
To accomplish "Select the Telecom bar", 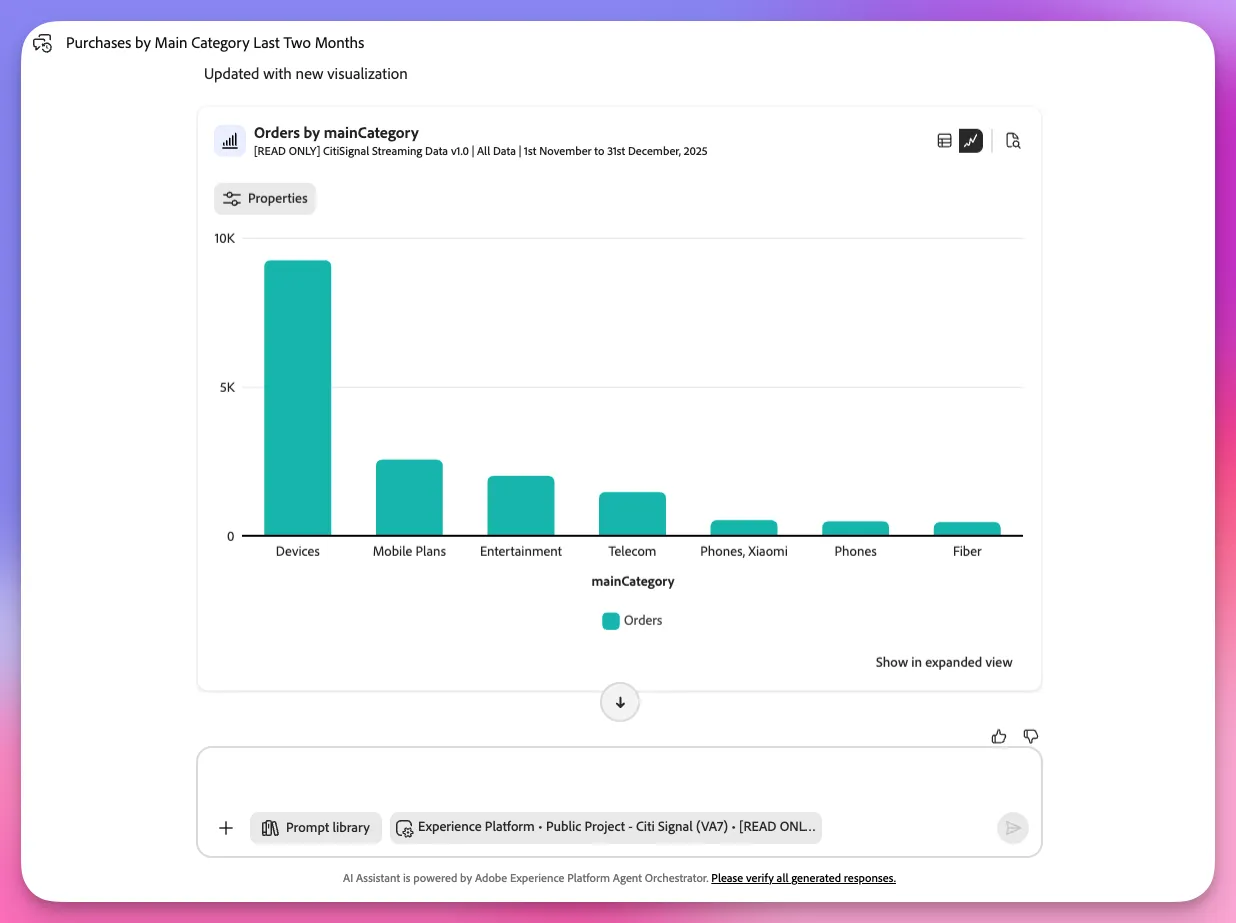I will (x=632, y=514).
